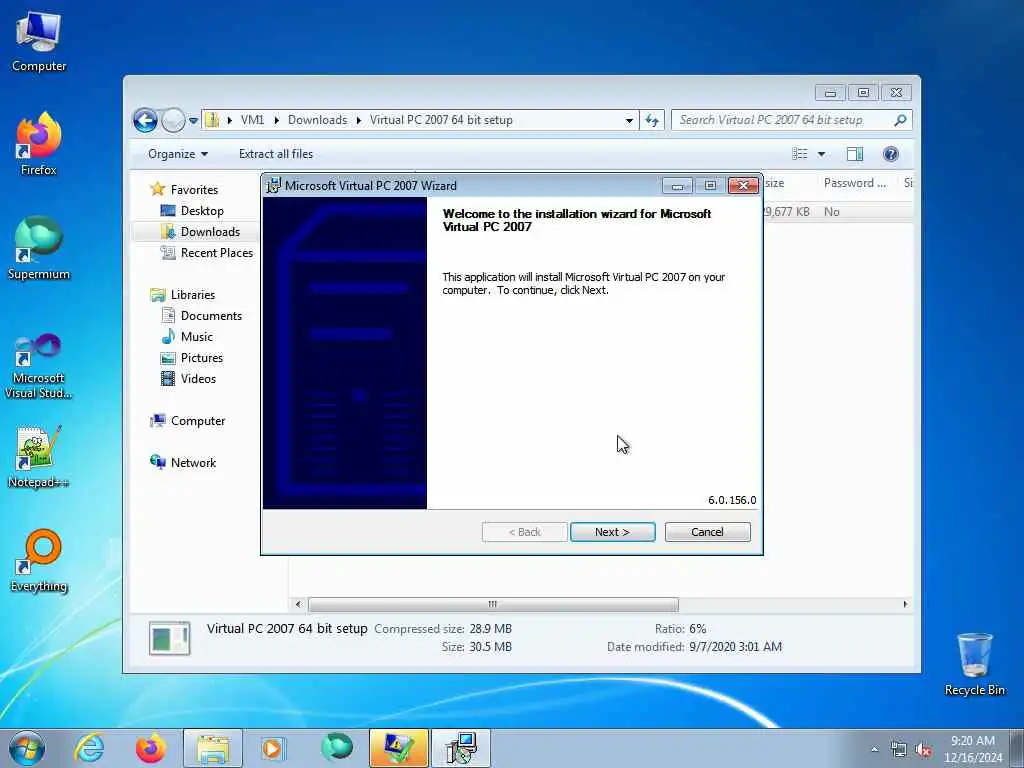1024x768 pixels.
Task: Expand the address bar history dropdown
Action: (x=629, y=120)
